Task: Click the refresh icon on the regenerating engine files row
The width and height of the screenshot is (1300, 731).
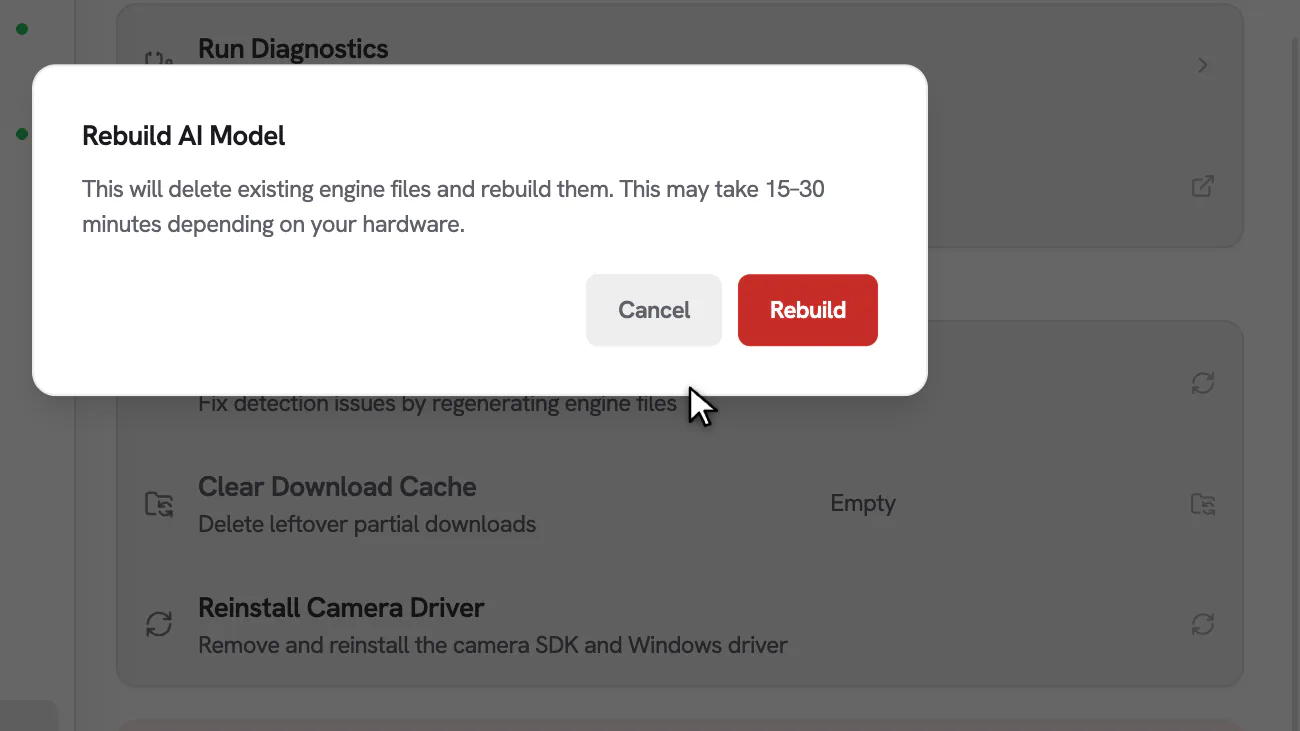Action: (x=1203, y=383)
